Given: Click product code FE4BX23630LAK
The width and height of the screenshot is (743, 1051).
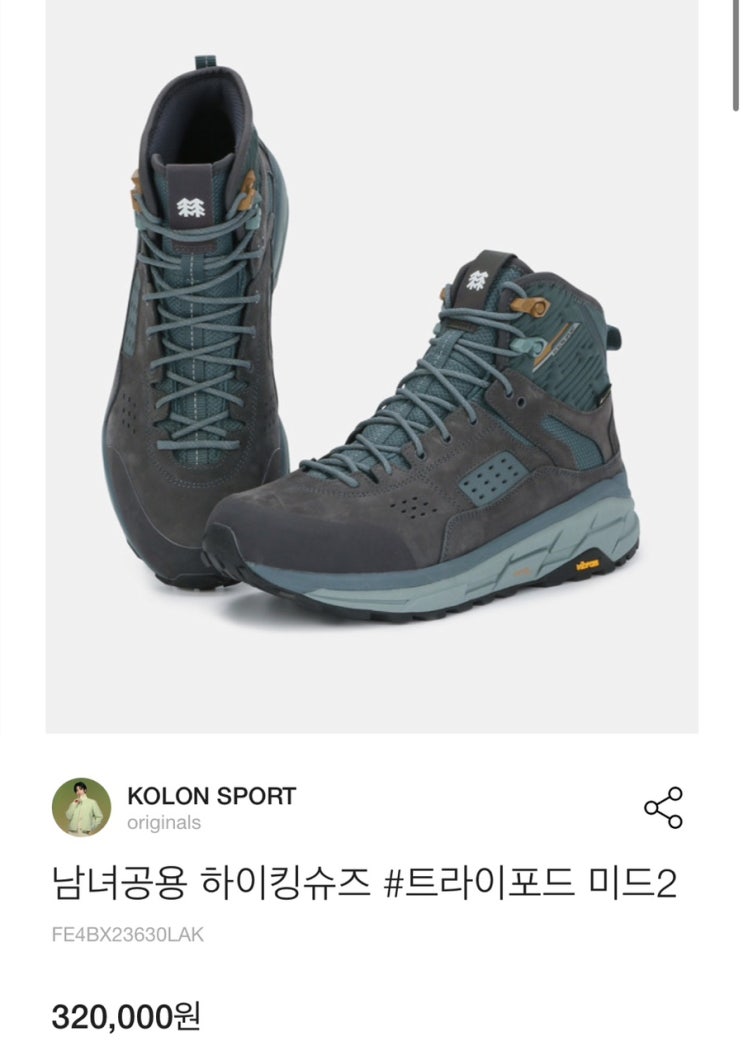Looking at the screenshot, I should tap(127, 934).
